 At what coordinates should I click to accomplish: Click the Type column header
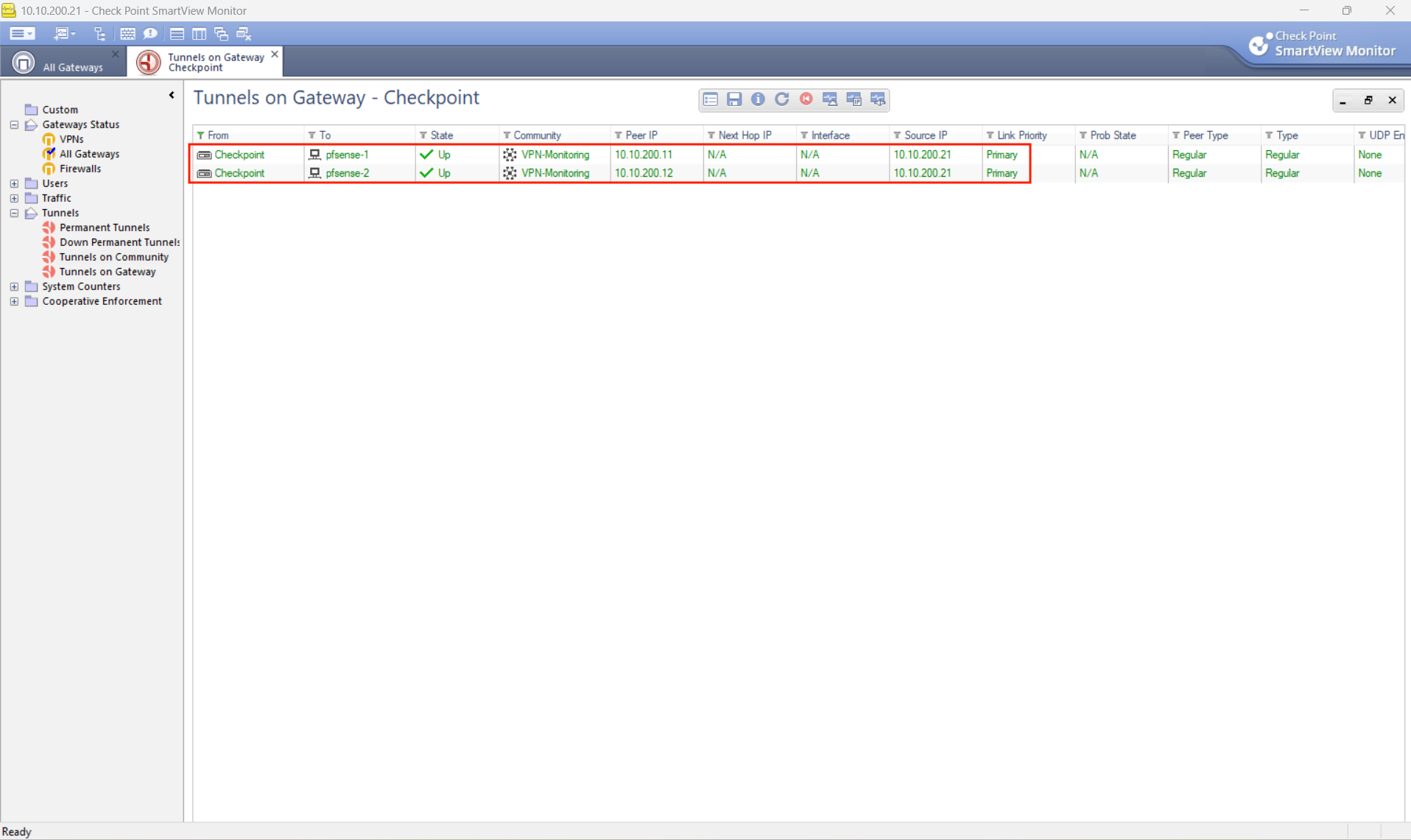[1306, 135]
